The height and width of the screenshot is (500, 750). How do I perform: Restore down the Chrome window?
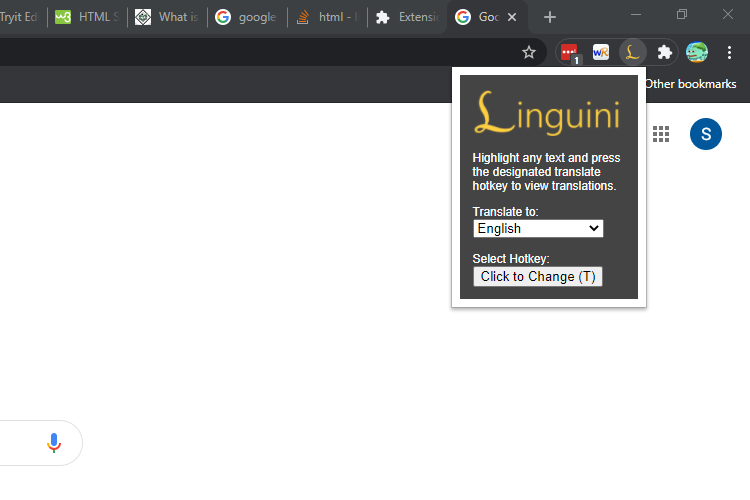tap(682, 15)
